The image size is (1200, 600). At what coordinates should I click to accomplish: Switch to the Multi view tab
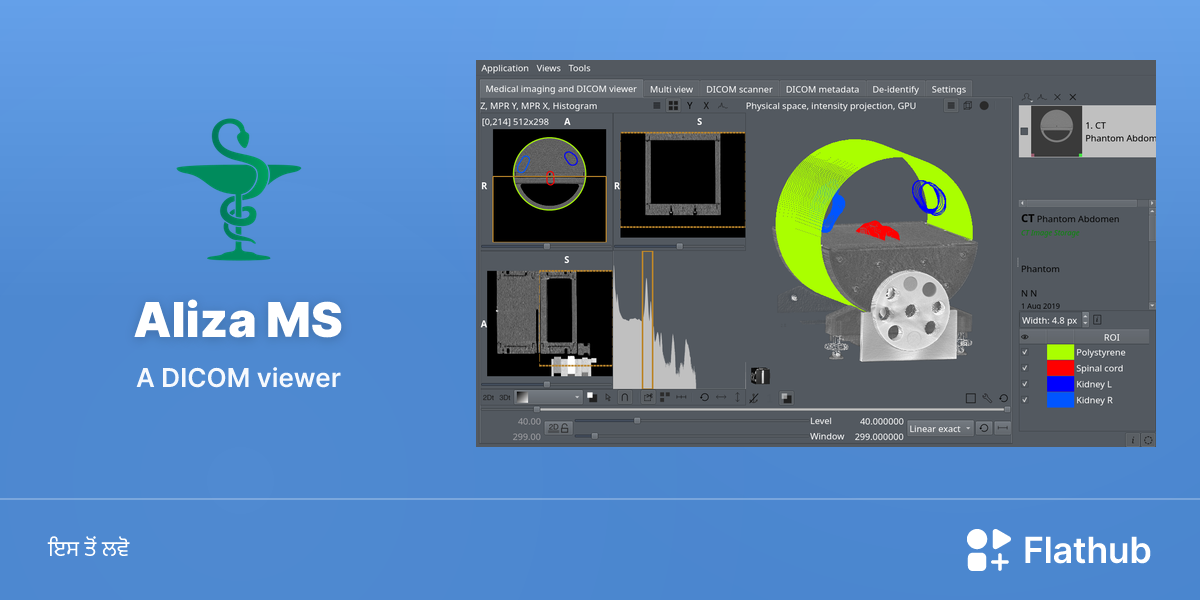(671, 89)
